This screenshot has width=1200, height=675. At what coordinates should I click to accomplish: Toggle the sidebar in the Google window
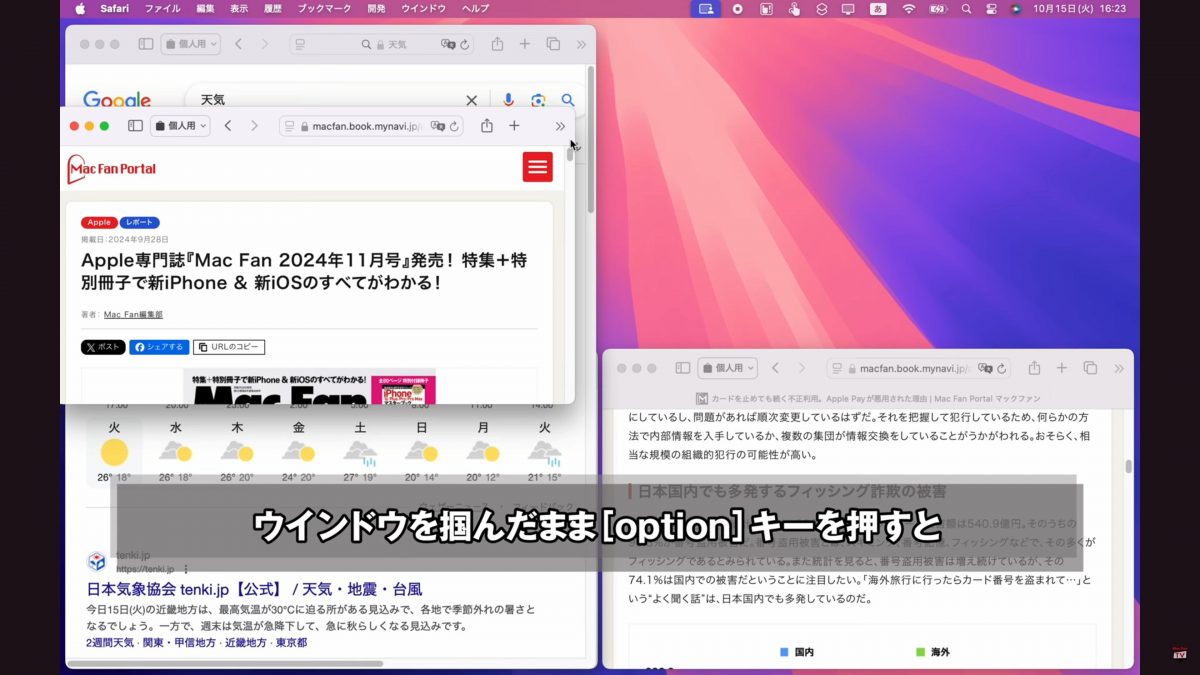click(x=146, y=44)
